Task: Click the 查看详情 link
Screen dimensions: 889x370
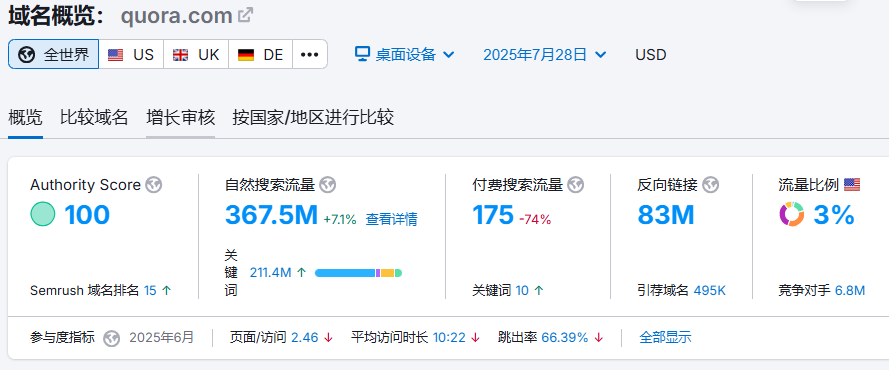Action: click(391, 219)
